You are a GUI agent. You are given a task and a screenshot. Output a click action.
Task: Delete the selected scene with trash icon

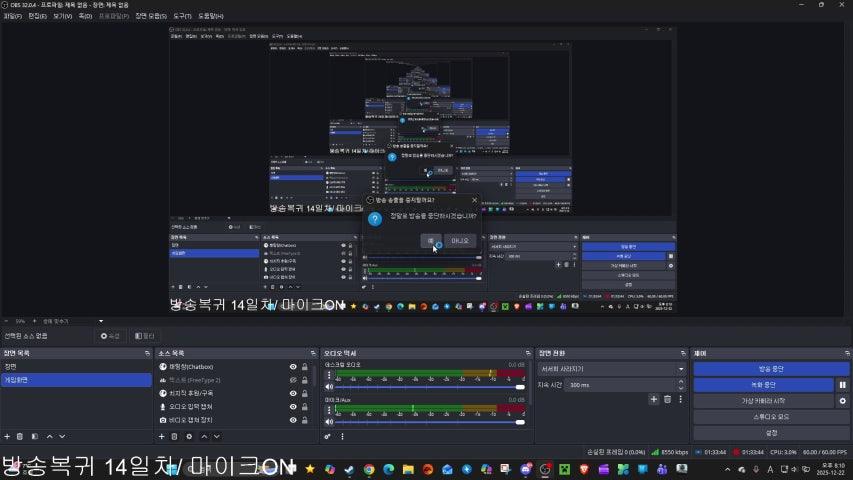tap(20, 436)
